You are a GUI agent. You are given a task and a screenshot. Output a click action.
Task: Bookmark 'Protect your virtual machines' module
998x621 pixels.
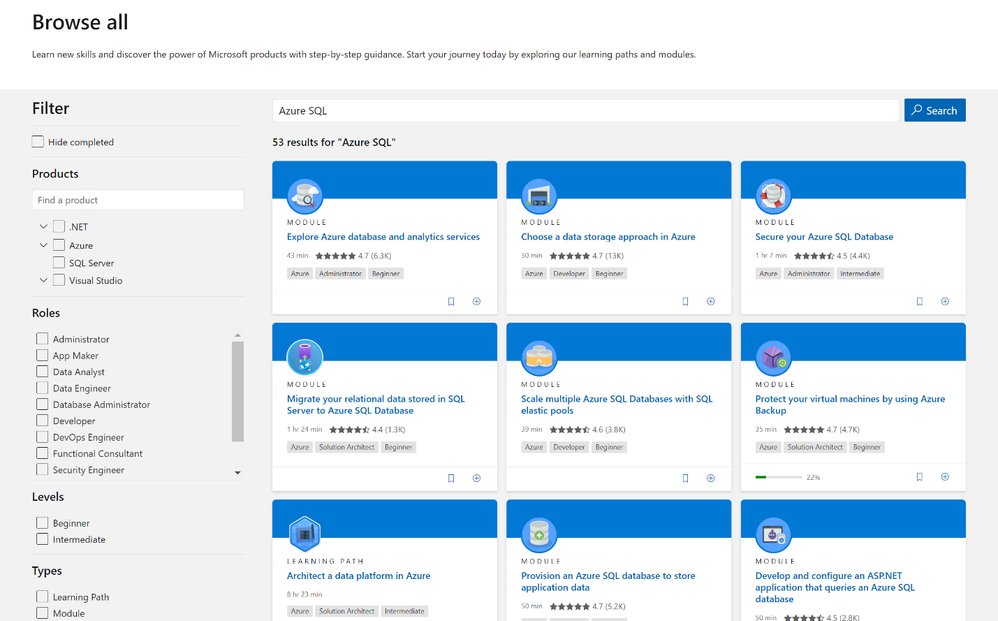pyautogui.click(x=920, y=477)
